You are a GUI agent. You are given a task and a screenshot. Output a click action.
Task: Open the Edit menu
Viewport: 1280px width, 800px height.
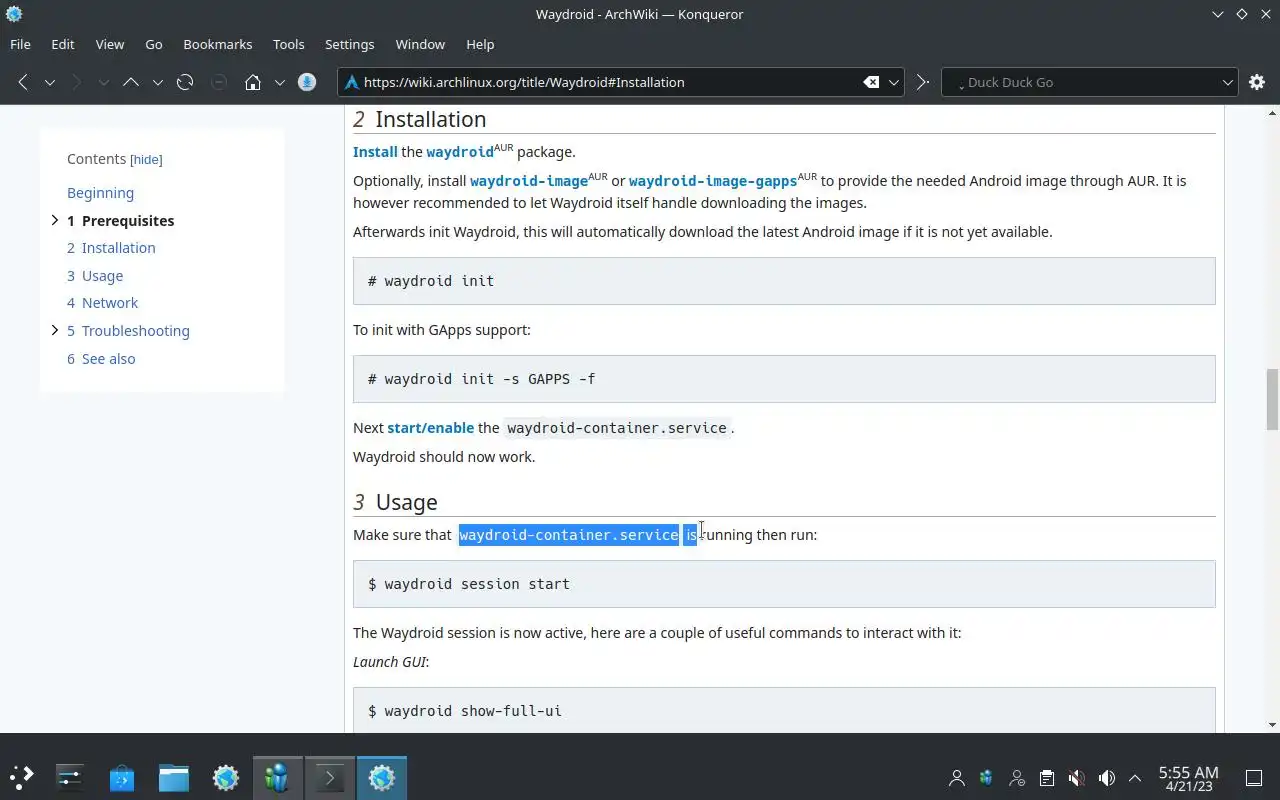pos(63,44)
